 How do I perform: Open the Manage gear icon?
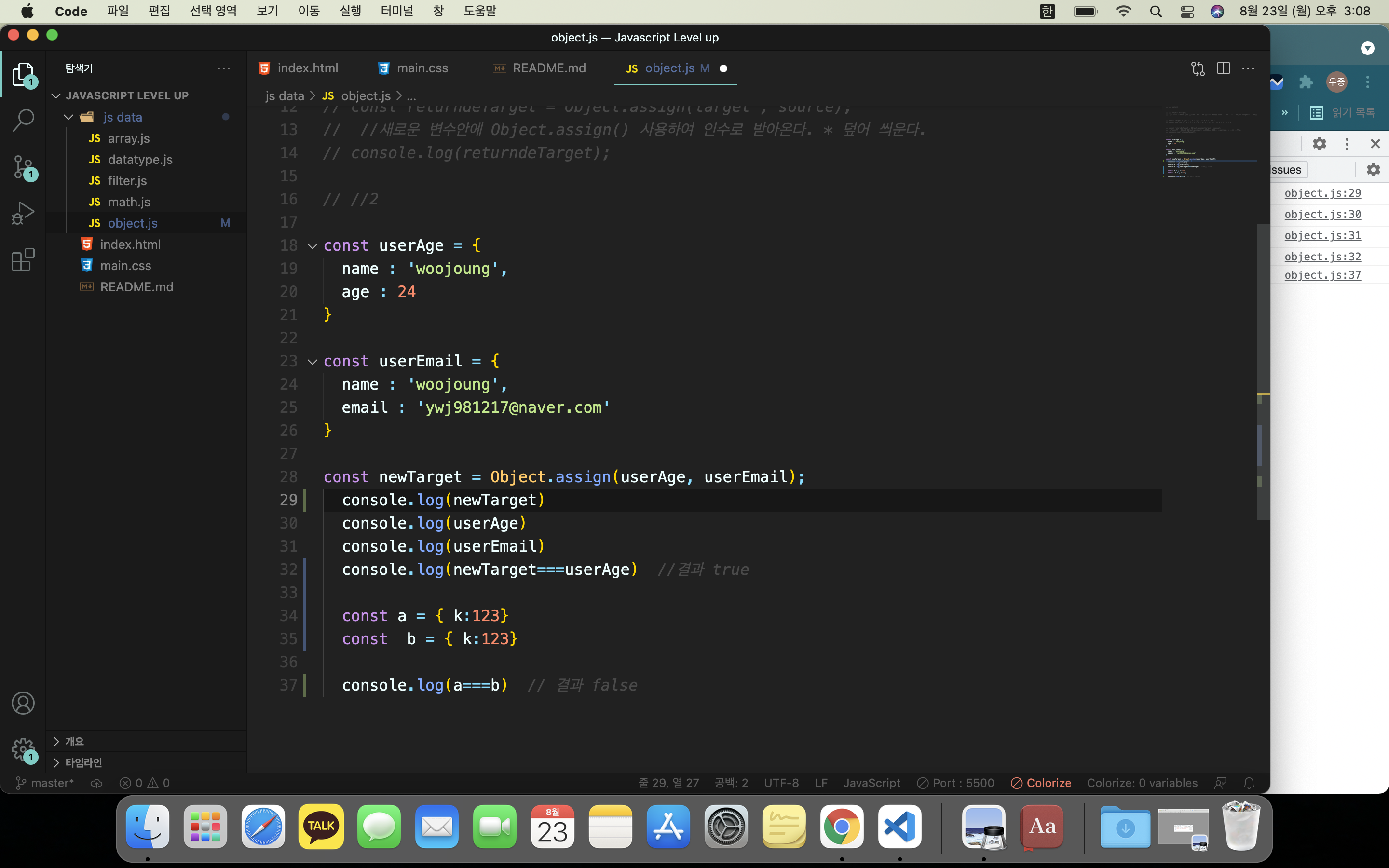[x=23, y=748]
